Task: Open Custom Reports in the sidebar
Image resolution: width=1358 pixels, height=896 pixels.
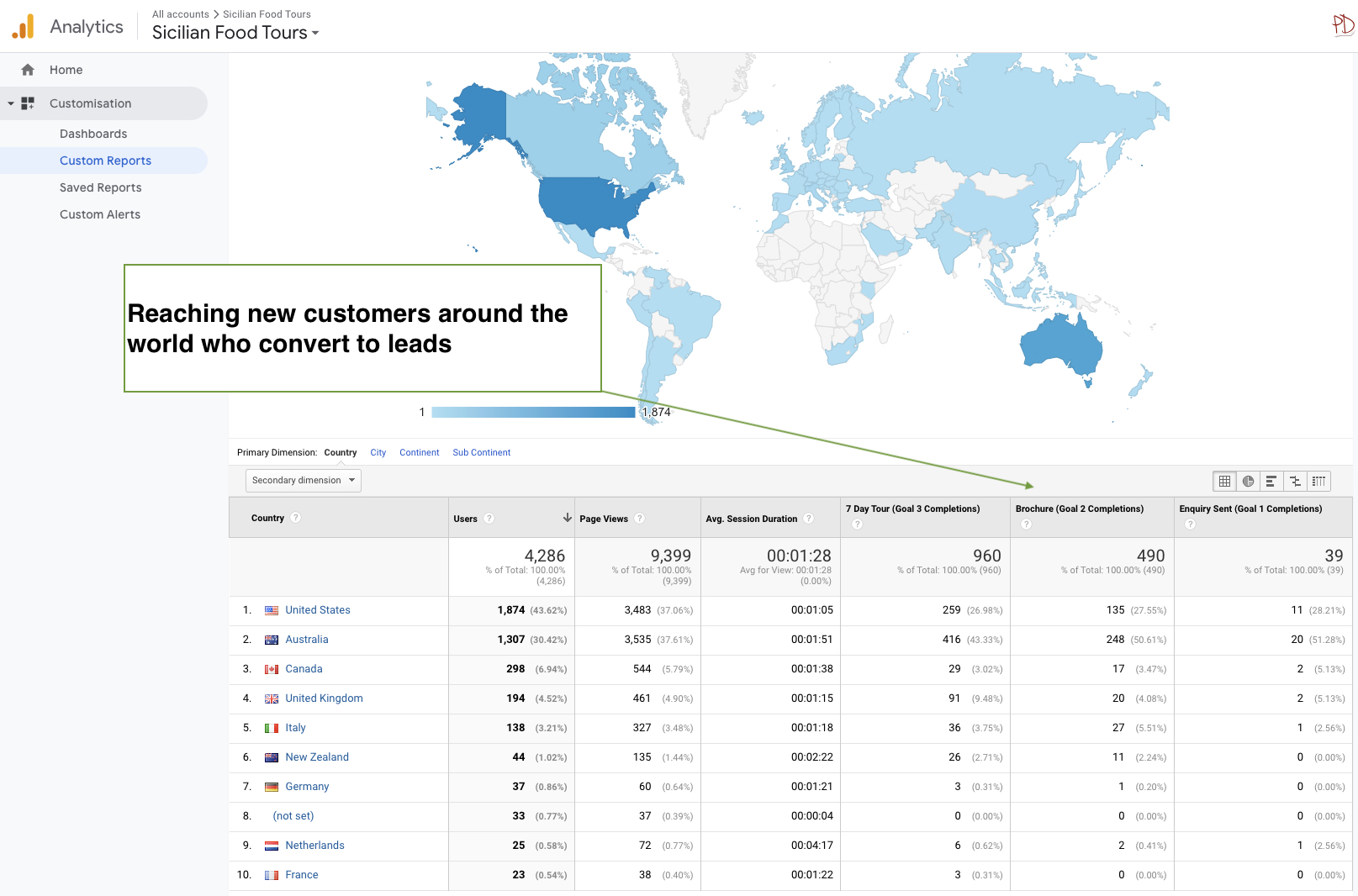Action: click(x=105, y=161)
